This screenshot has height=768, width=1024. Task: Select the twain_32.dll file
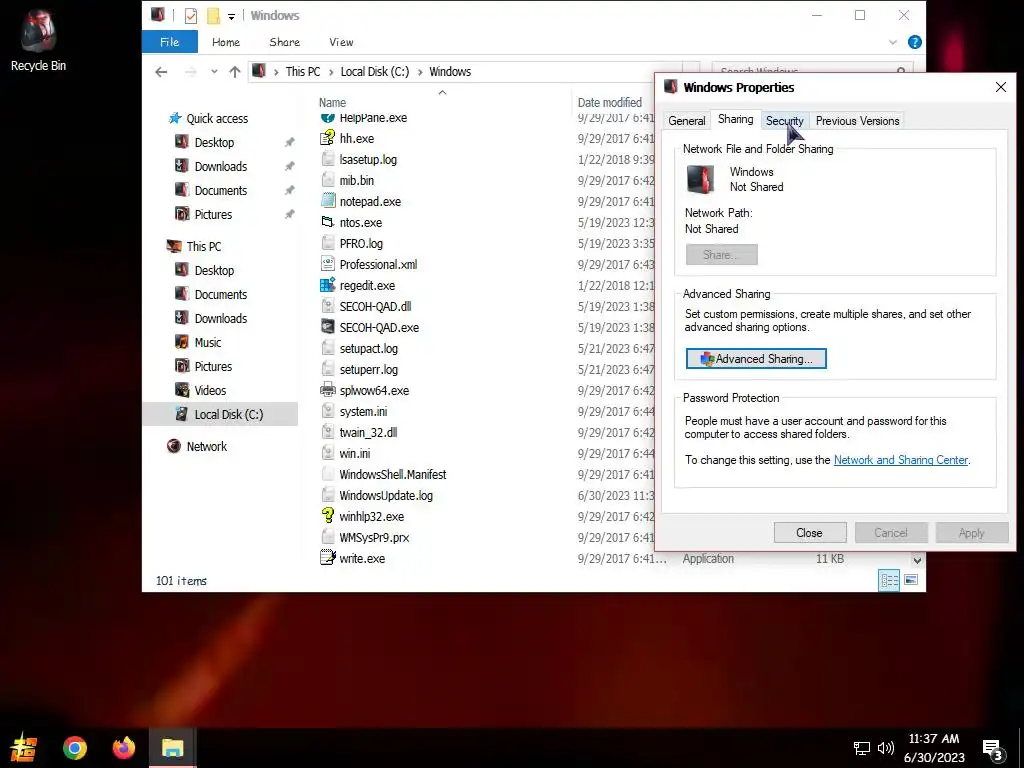coord(368,432)
